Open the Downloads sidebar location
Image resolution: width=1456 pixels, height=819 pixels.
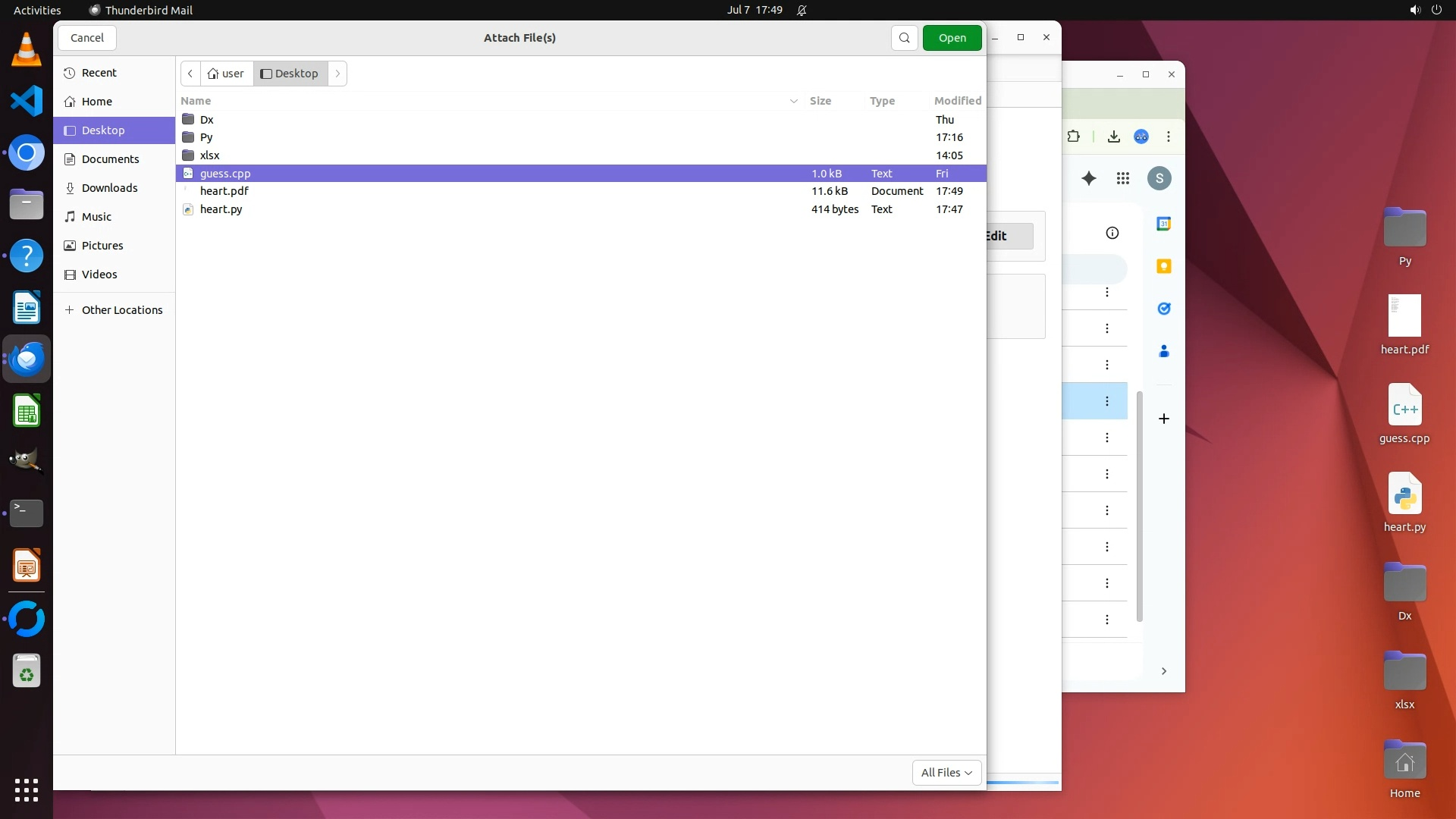[109, 188]
